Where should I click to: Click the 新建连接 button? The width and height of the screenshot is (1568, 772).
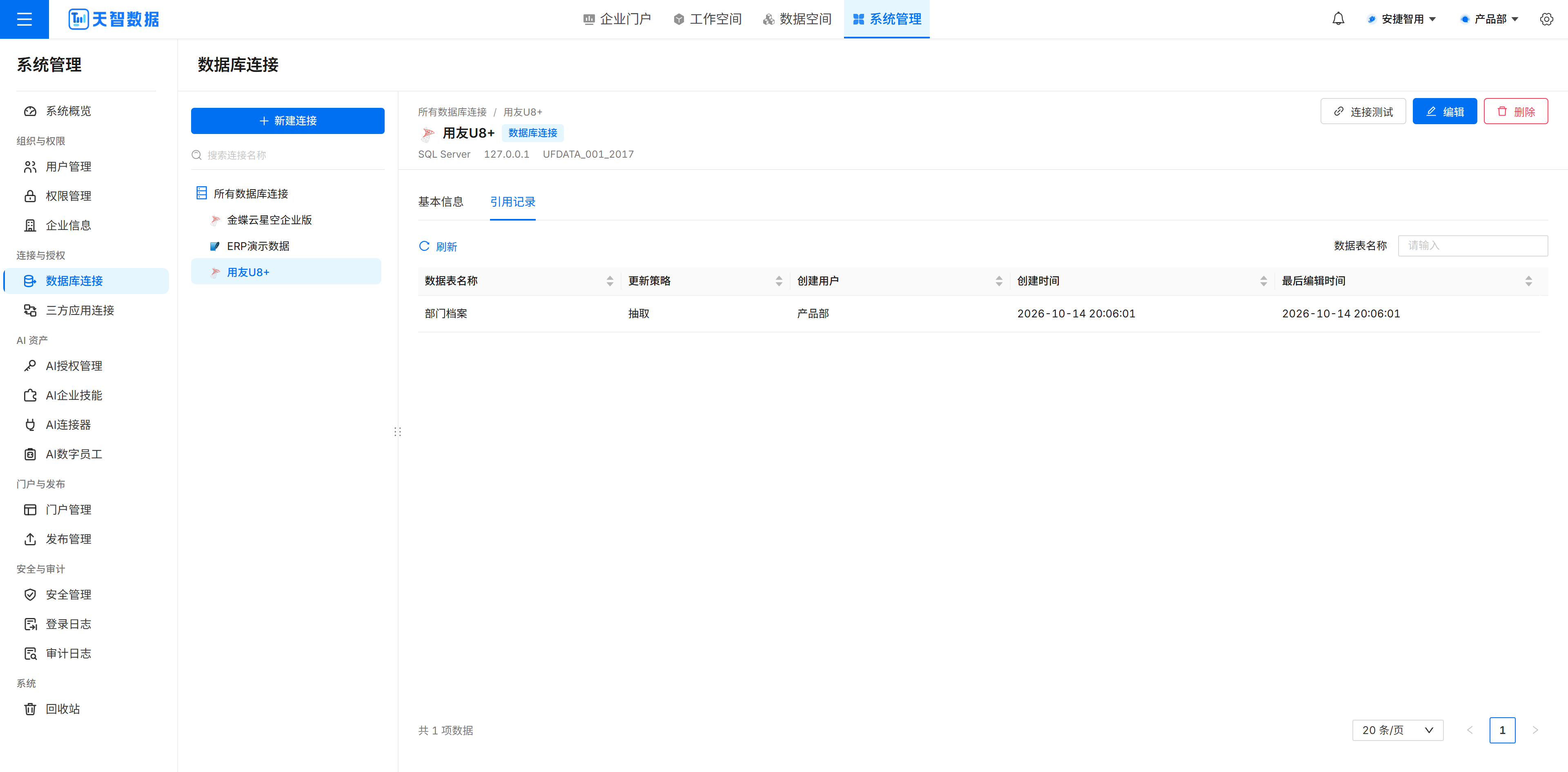click(287, 120)
